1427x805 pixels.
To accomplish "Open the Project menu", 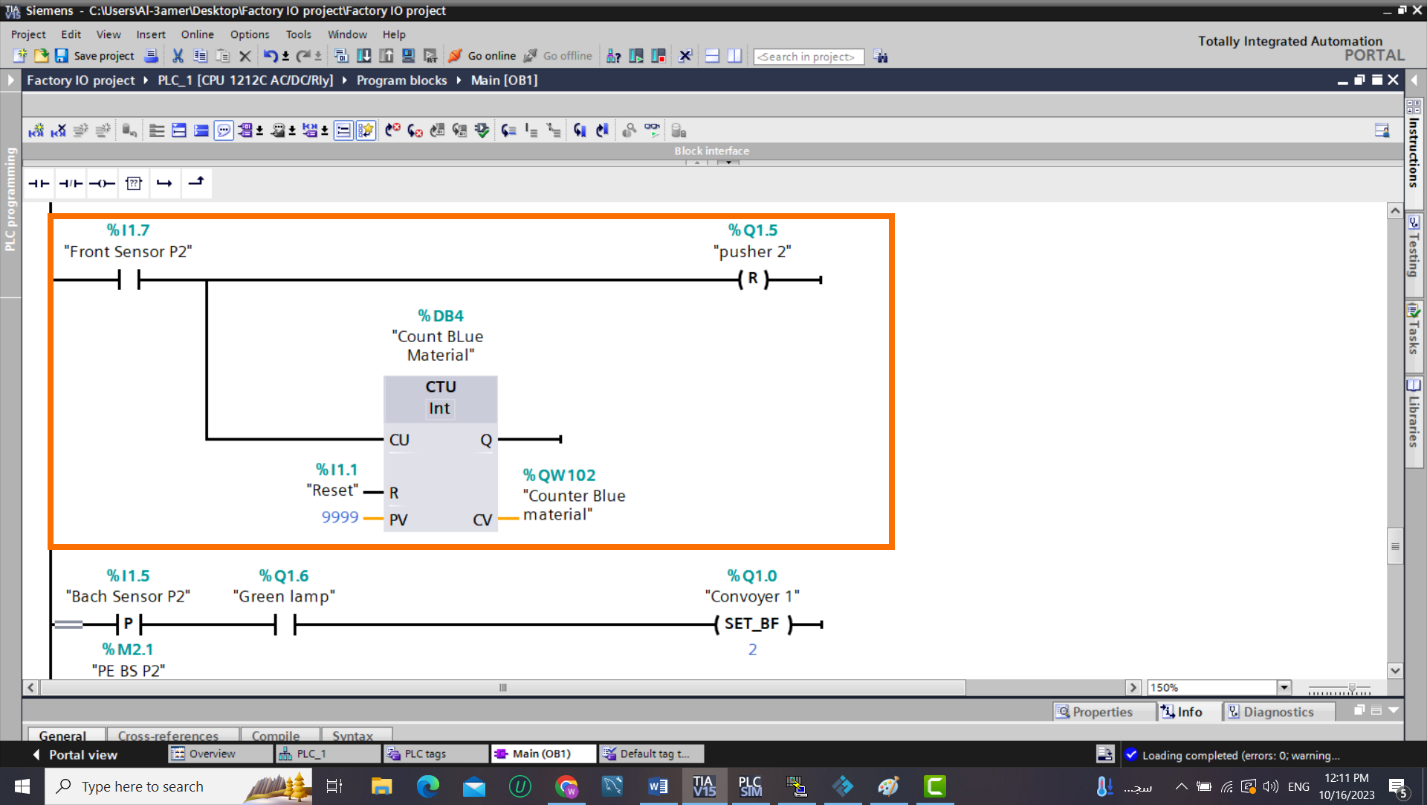I will pyautogui.click(x=28, y=34).
